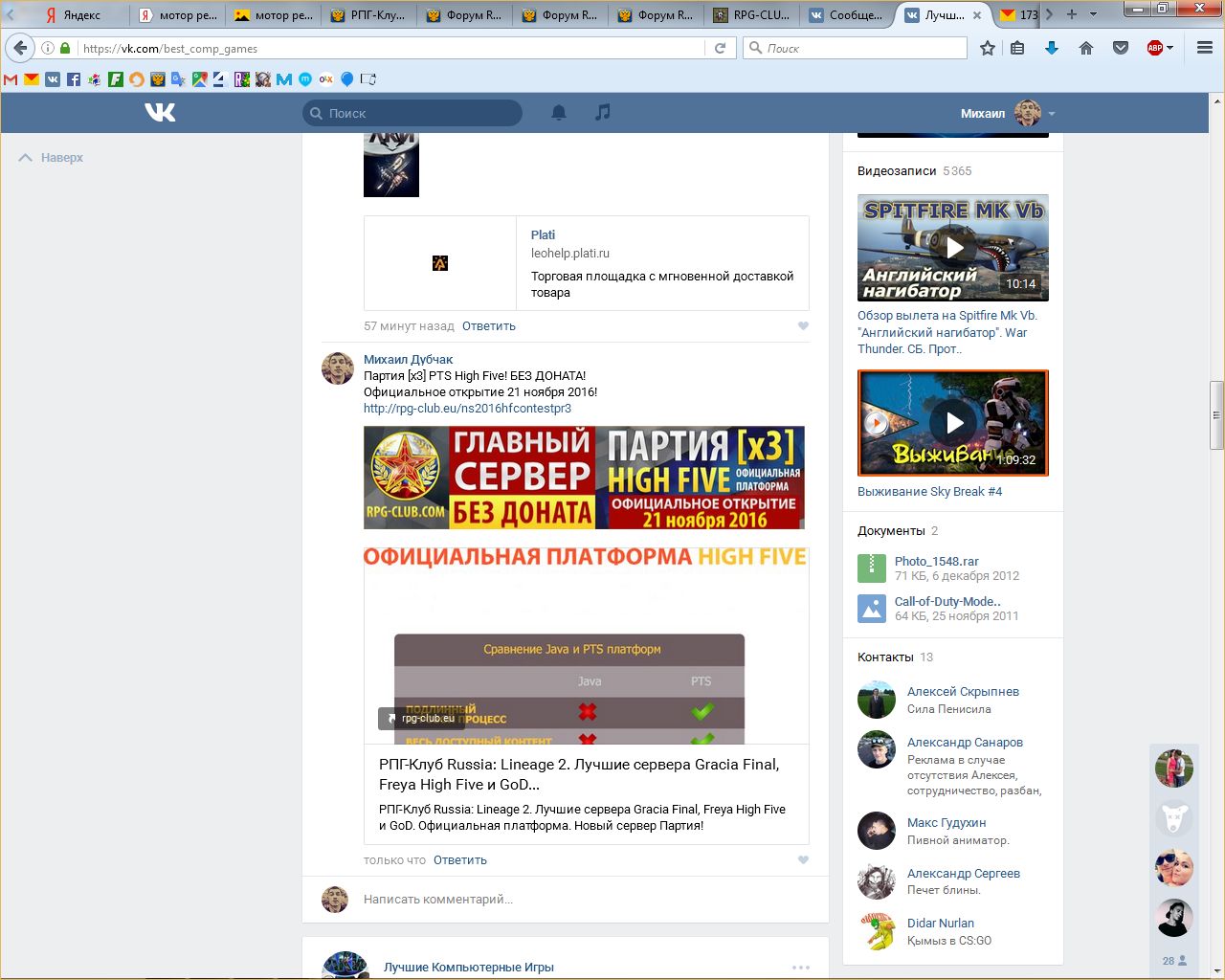Screen dimensions: 1225x980
Task: Click the Adblock Plus icon
Action: tap(1154, 48)
